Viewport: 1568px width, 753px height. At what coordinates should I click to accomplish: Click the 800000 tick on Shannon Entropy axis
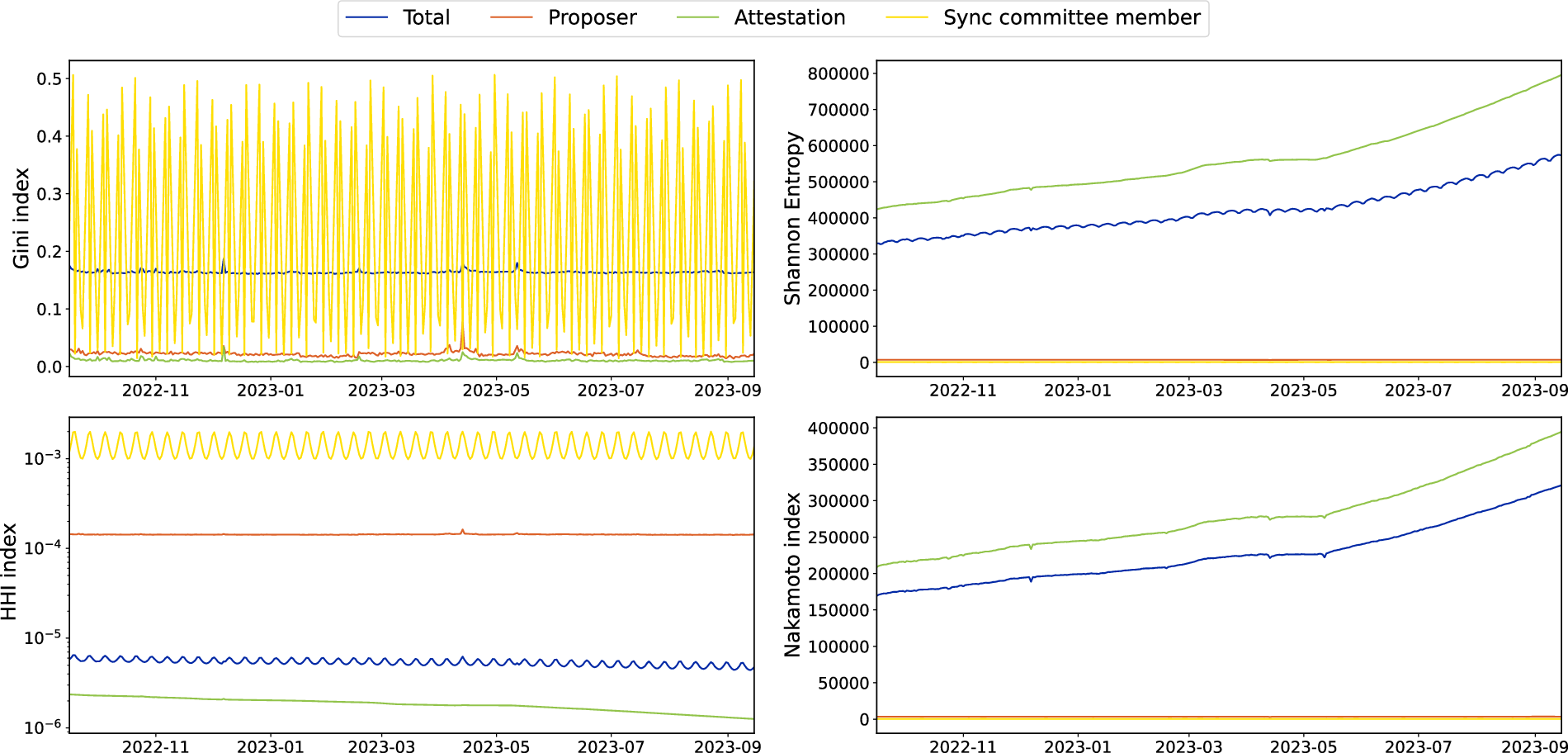(x=838, y=73)
